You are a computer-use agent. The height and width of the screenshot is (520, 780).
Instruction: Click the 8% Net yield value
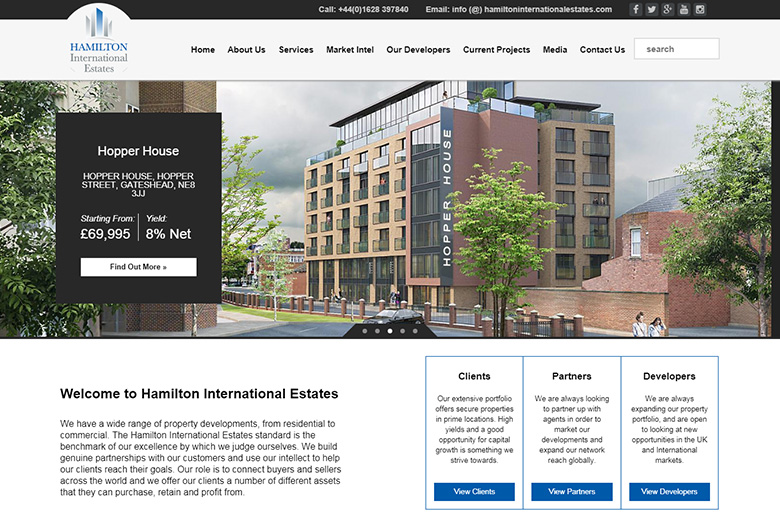(x=168, y=234)
